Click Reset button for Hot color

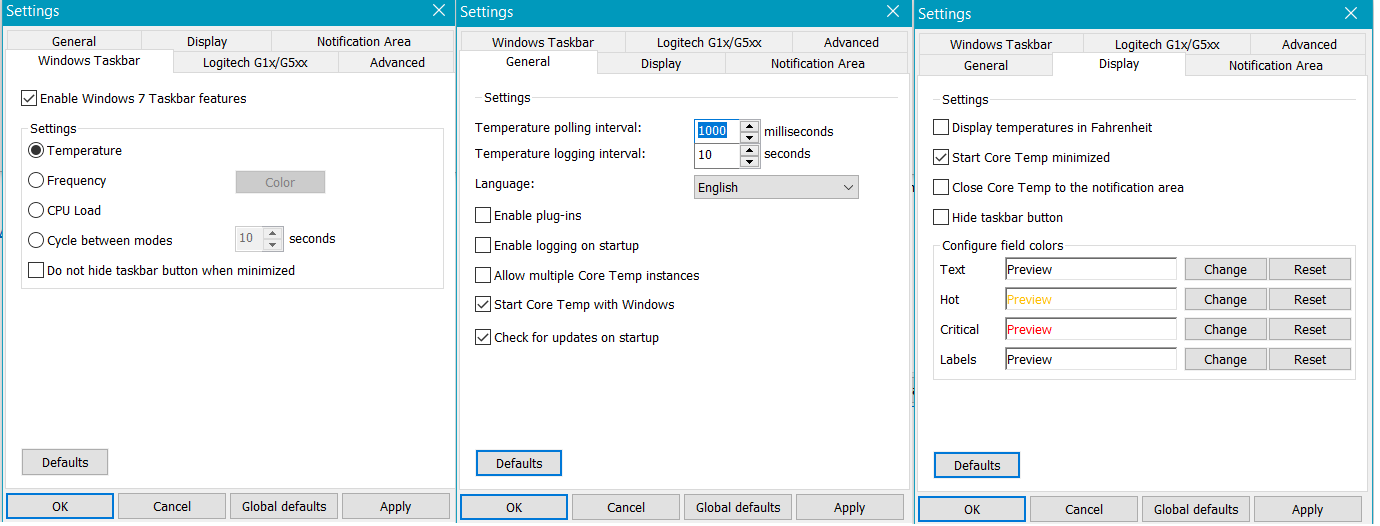pyautogui.click(x=1310, y=299)
